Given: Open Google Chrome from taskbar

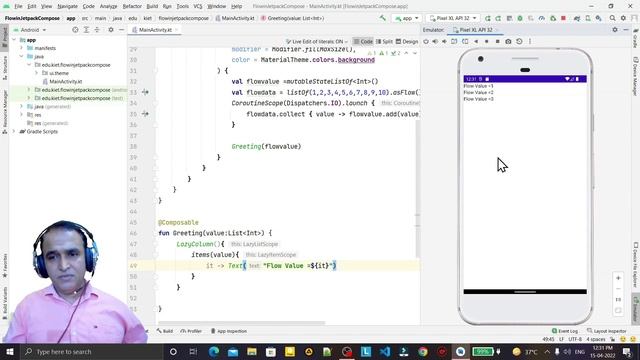Looking at the screenshot, I should 423,351.
